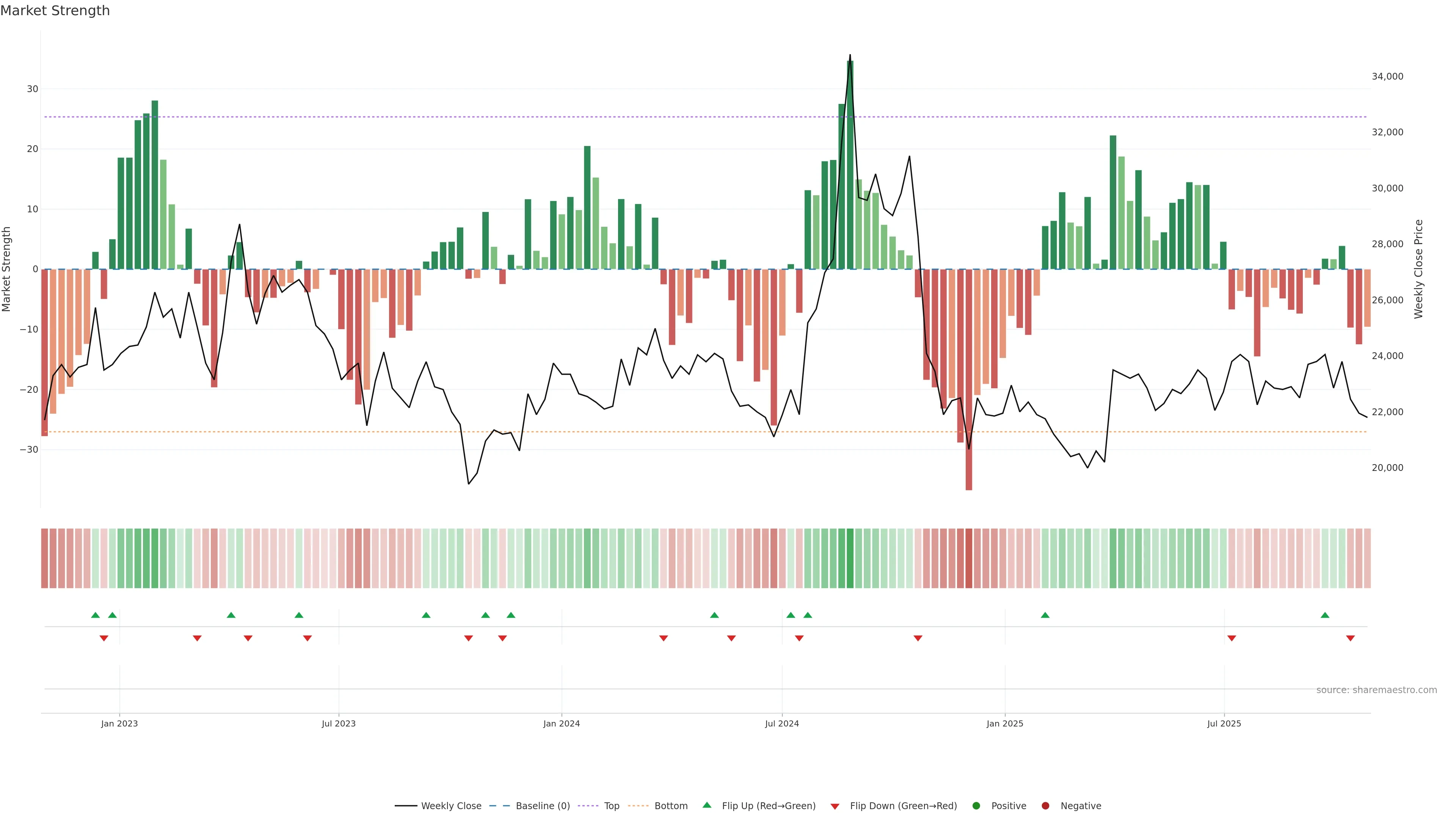
Task: Click the flip-down marker between Jul 2024 and Jan 2025
Action: coord(918,638)
